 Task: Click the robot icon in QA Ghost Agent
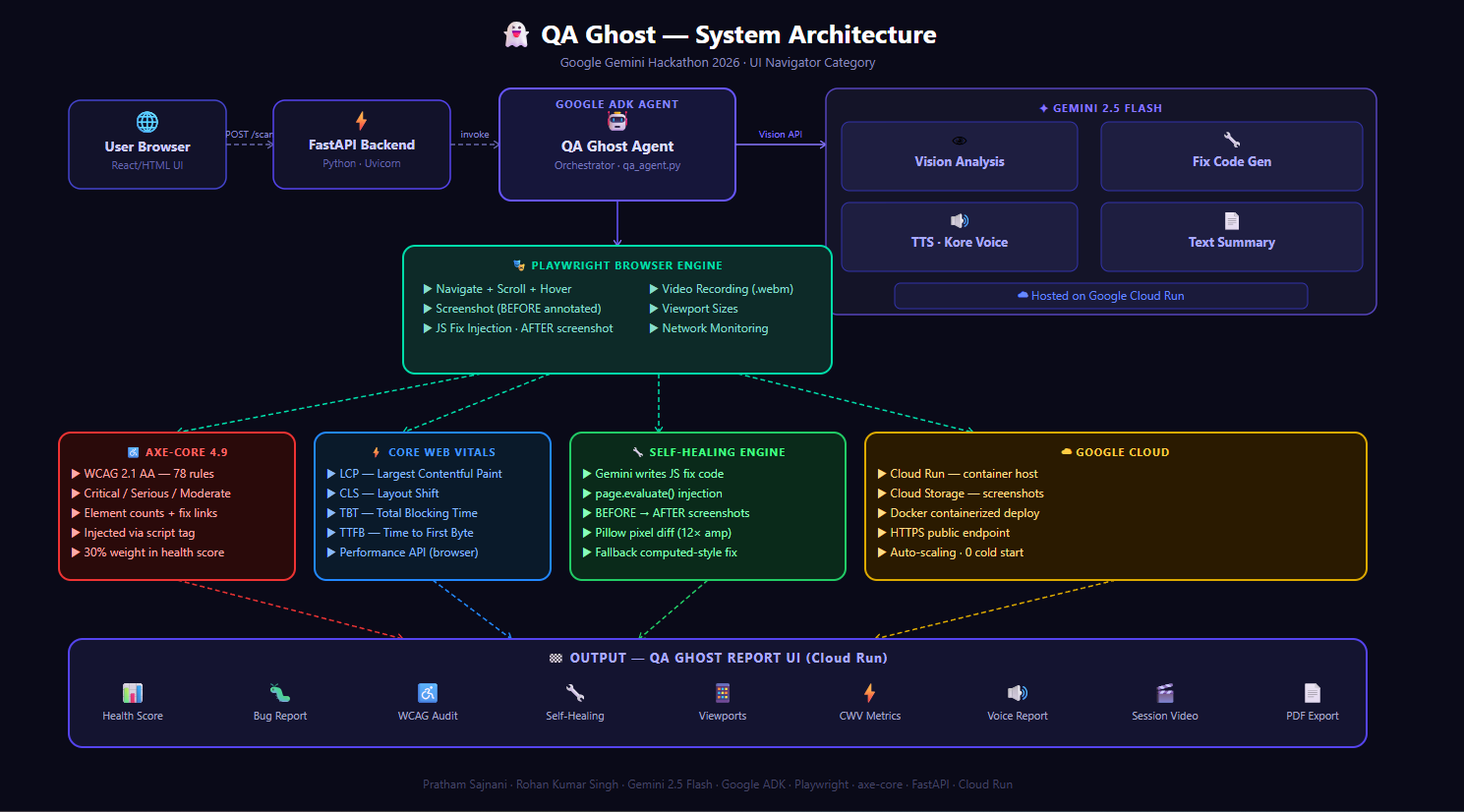click(x=617, y=122)
